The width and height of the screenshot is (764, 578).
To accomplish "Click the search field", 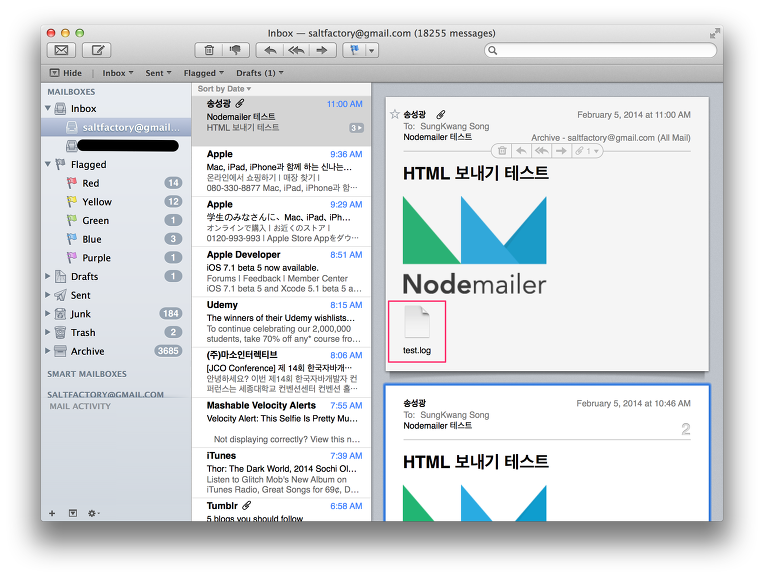I will tap(600, 50).
